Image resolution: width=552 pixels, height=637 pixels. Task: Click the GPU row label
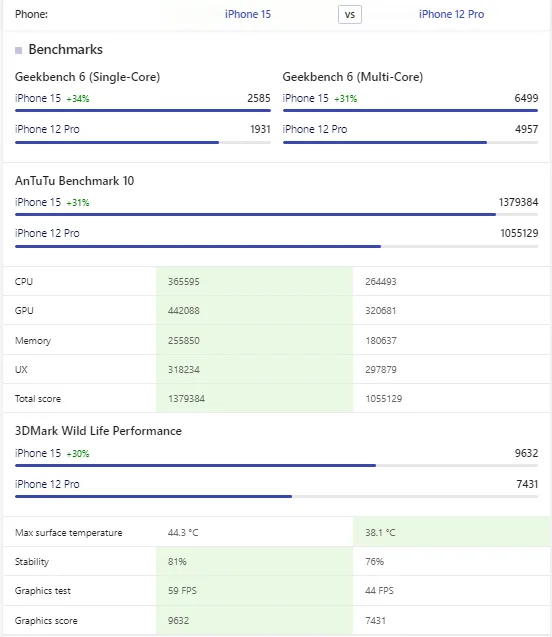coord(24,311)
